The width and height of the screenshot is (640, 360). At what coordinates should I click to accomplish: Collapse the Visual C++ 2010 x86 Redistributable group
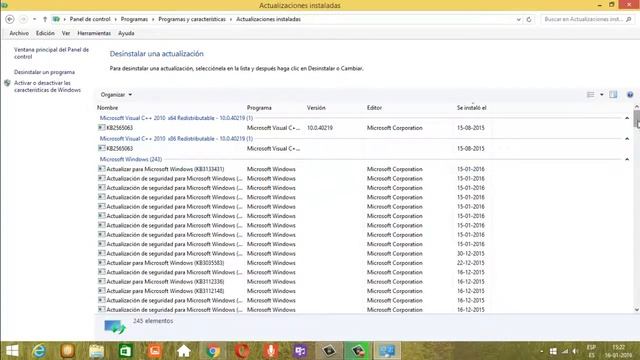pyautogui.click(x=627, y=139)
